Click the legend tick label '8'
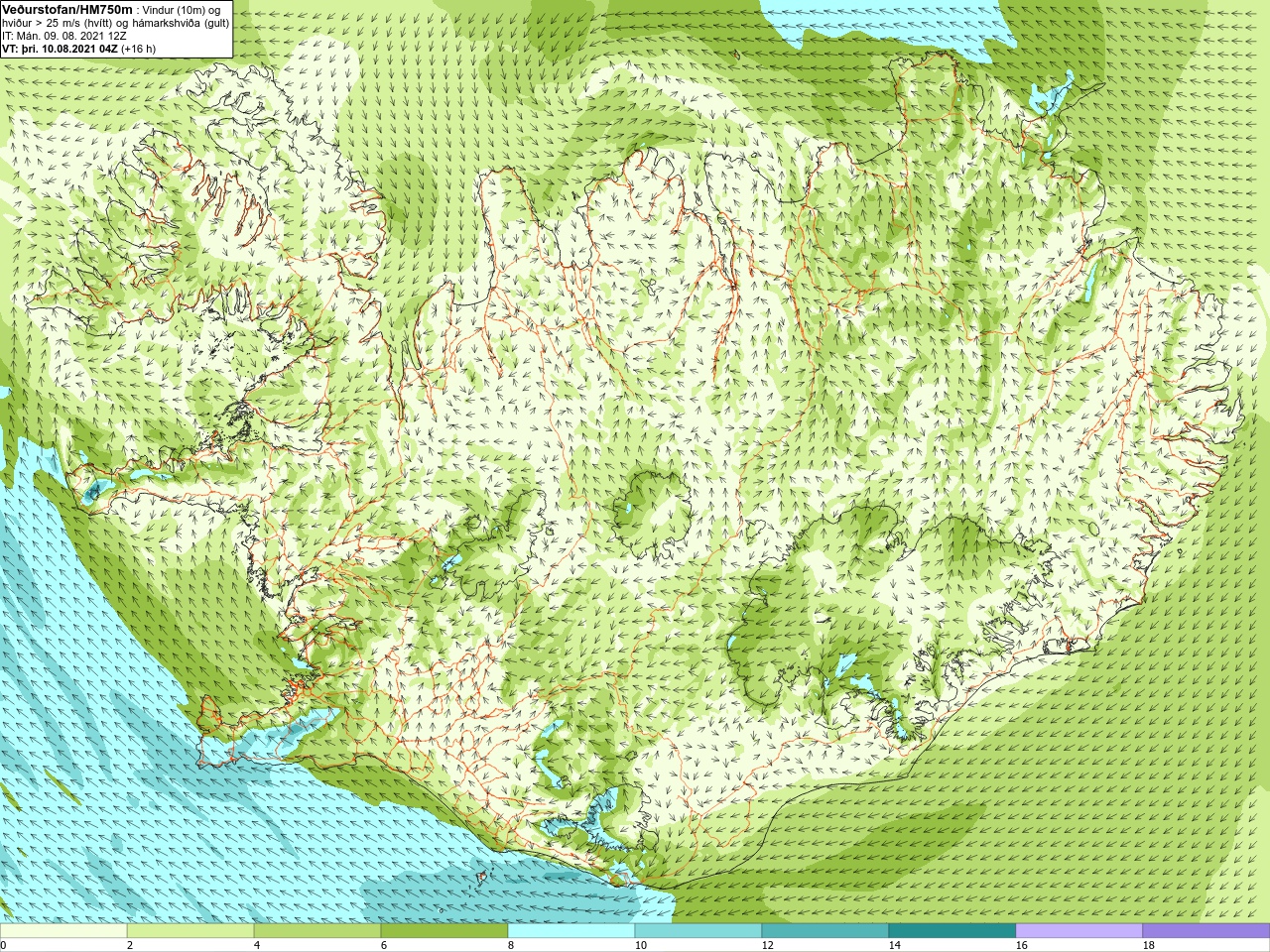This screenshot has width=1270, height=952. [x=511, y=945]
